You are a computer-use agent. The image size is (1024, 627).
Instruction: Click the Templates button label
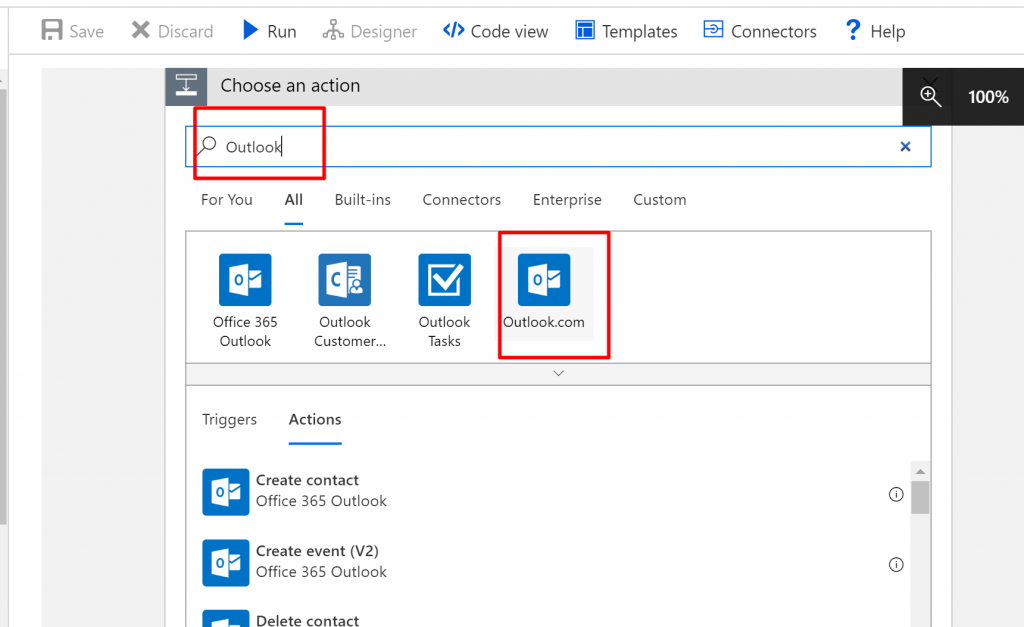[639, 31]
